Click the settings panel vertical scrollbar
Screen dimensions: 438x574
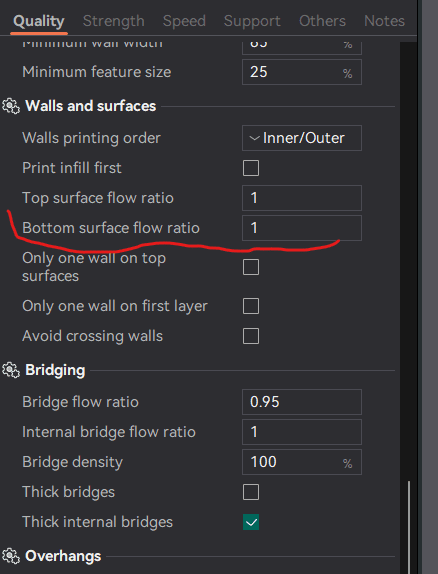409,527
